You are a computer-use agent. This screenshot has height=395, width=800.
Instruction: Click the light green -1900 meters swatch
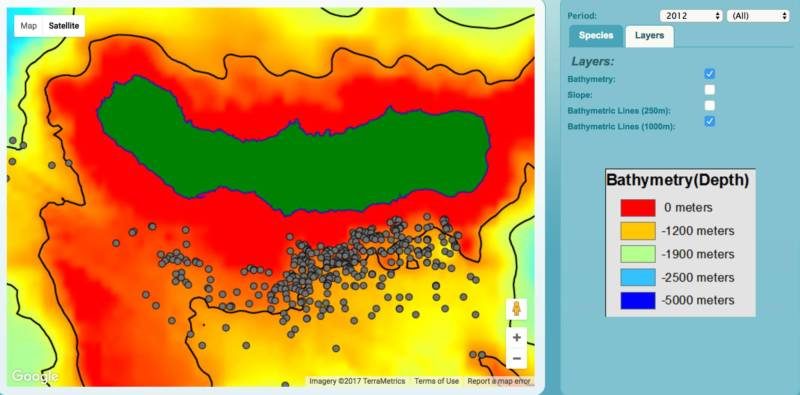(x=638, y=254)
